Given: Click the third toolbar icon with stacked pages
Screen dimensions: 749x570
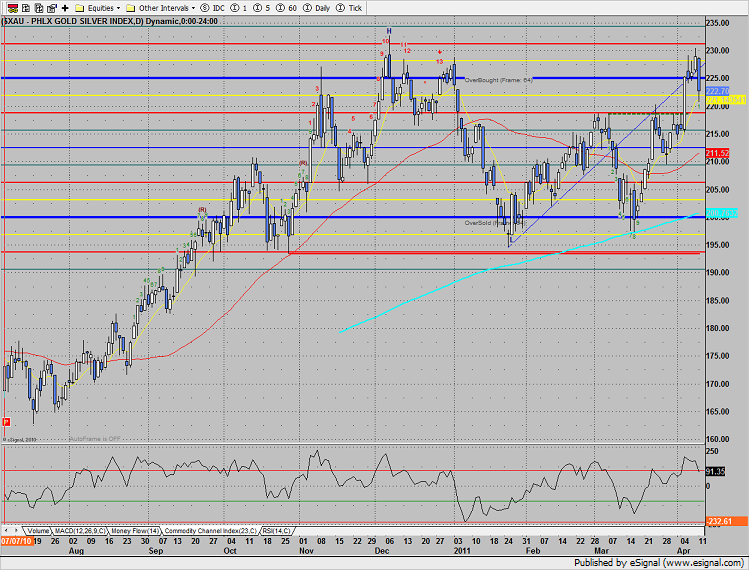Looking at the screenshot, I should click(x=39, y=8).
